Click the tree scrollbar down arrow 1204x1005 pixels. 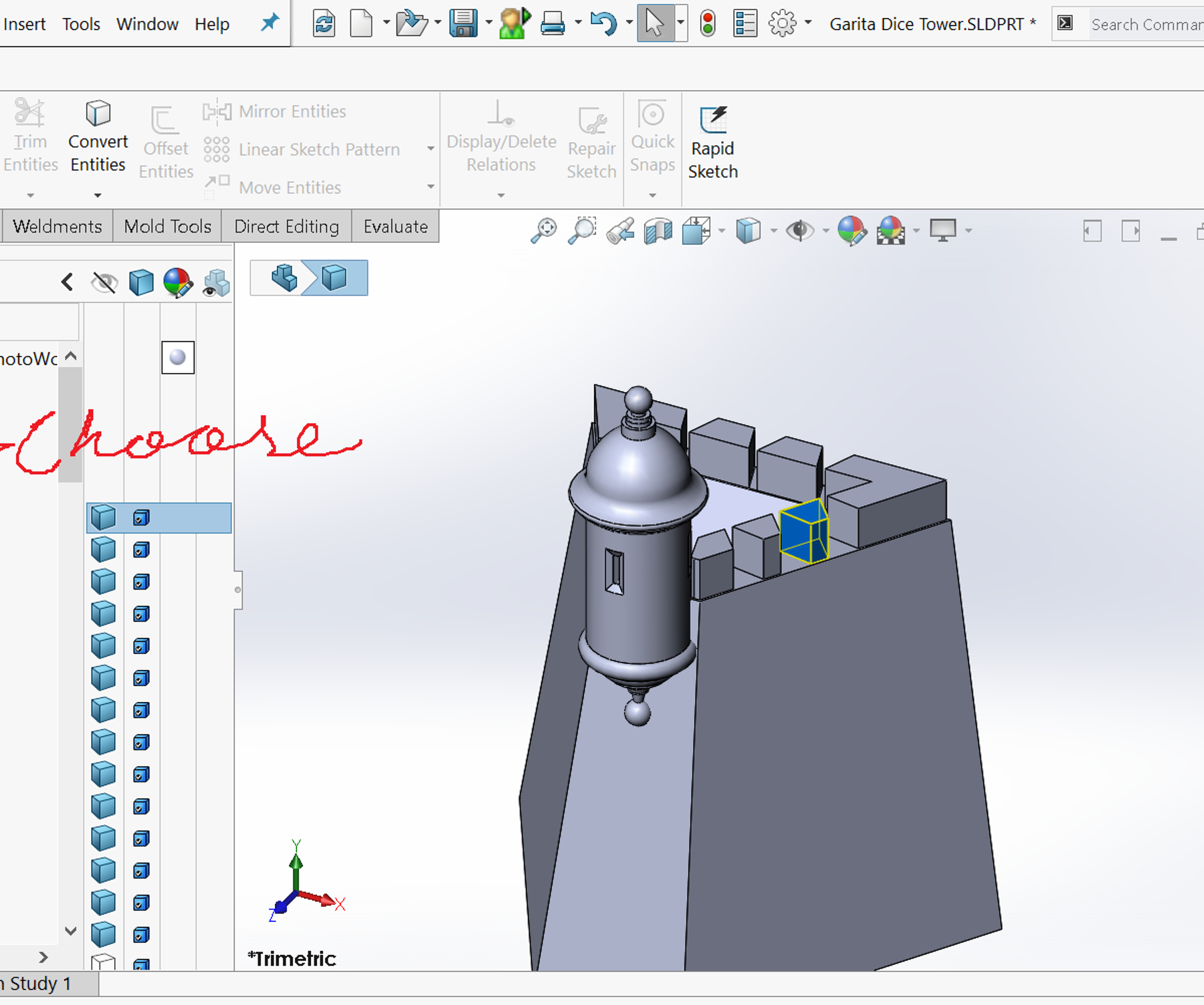click(71, 931)
